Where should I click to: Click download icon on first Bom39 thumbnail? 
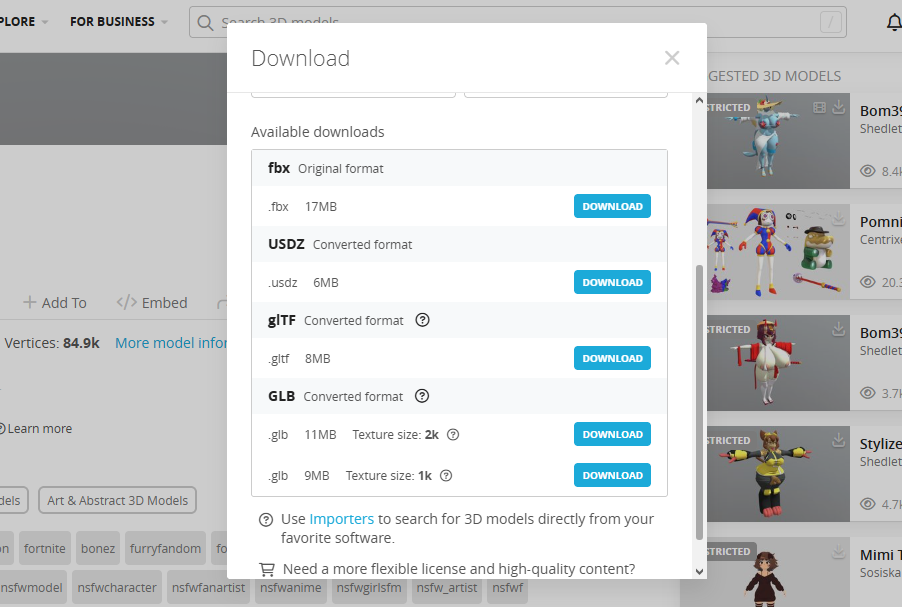(x=839, y=107)
